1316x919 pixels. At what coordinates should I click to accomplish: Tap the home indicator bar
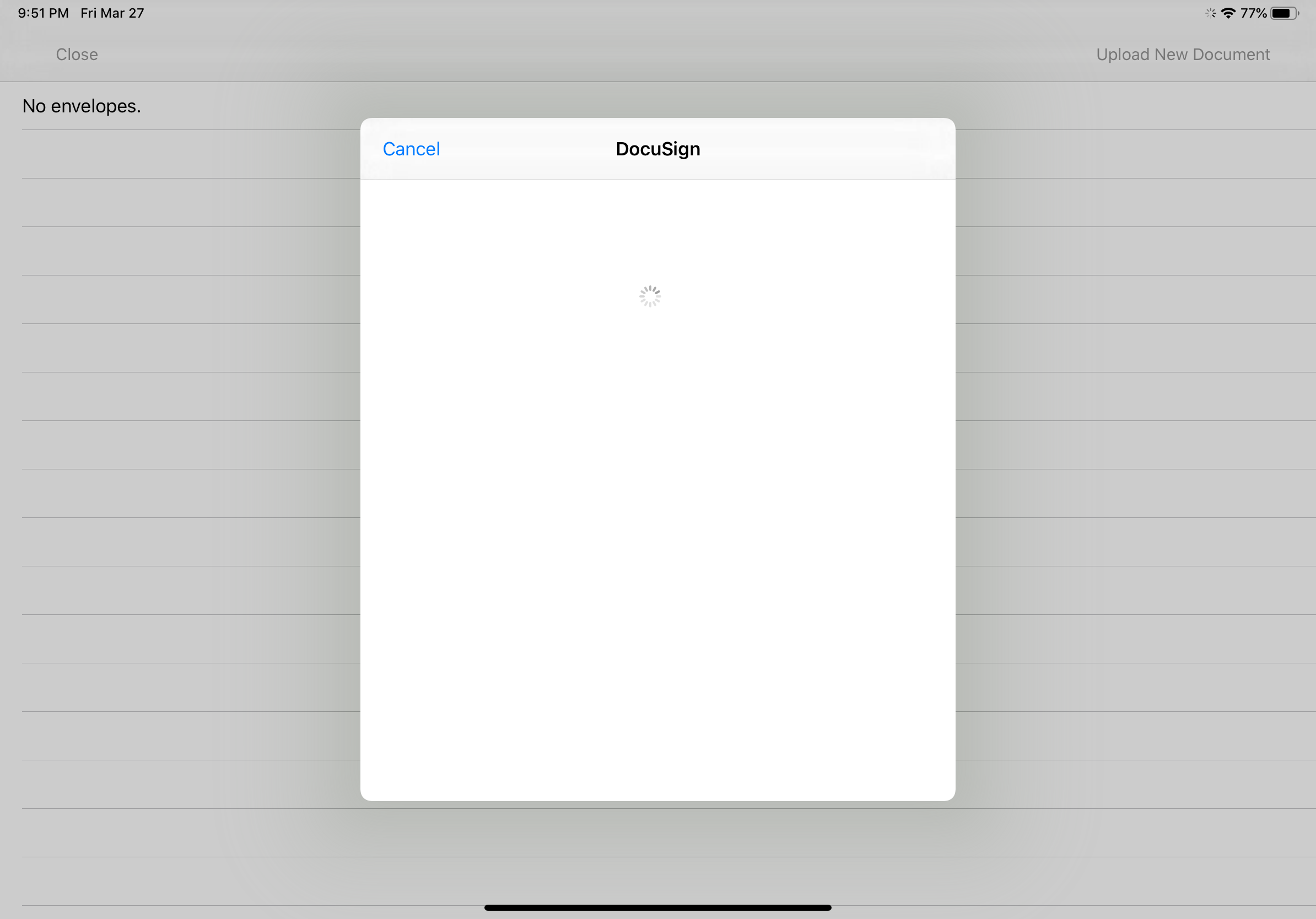(x=658, y=907)
